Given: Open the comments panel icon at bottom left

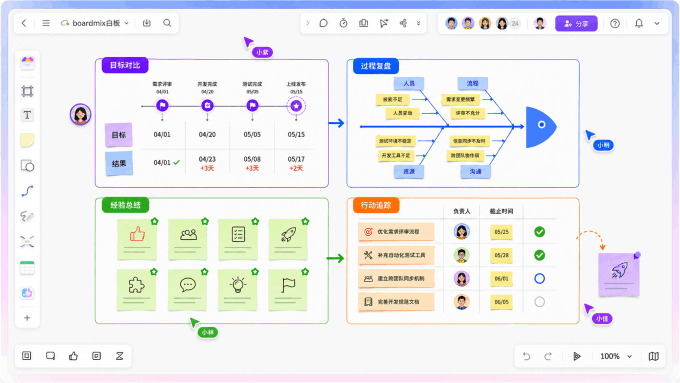Looking at the screenshot, I should (x=50, y=356).
